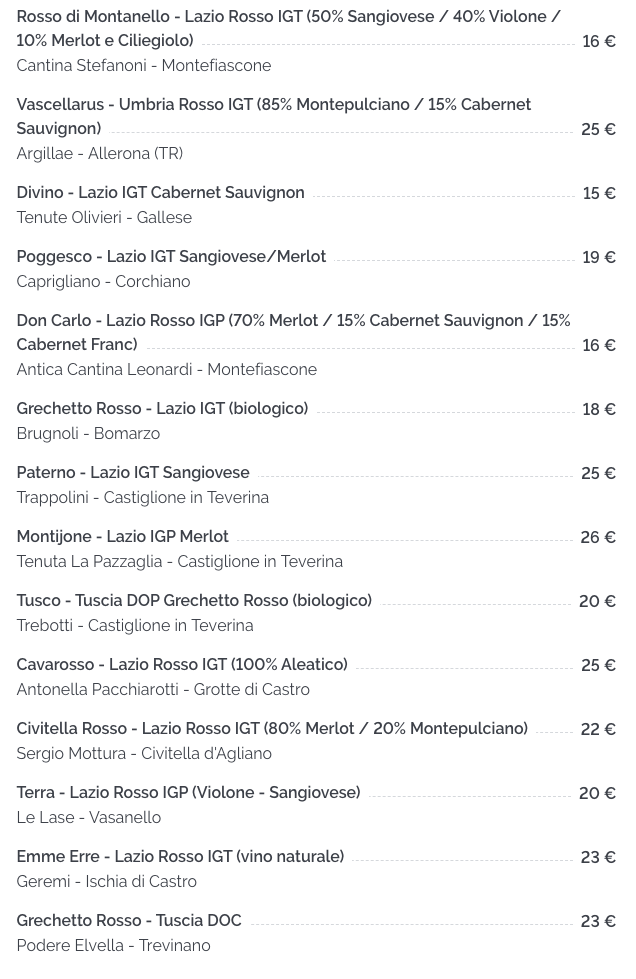
Task: Select Tusco Tuscia DOP Grechetto Rosso
Action: [x=194, y=601]
